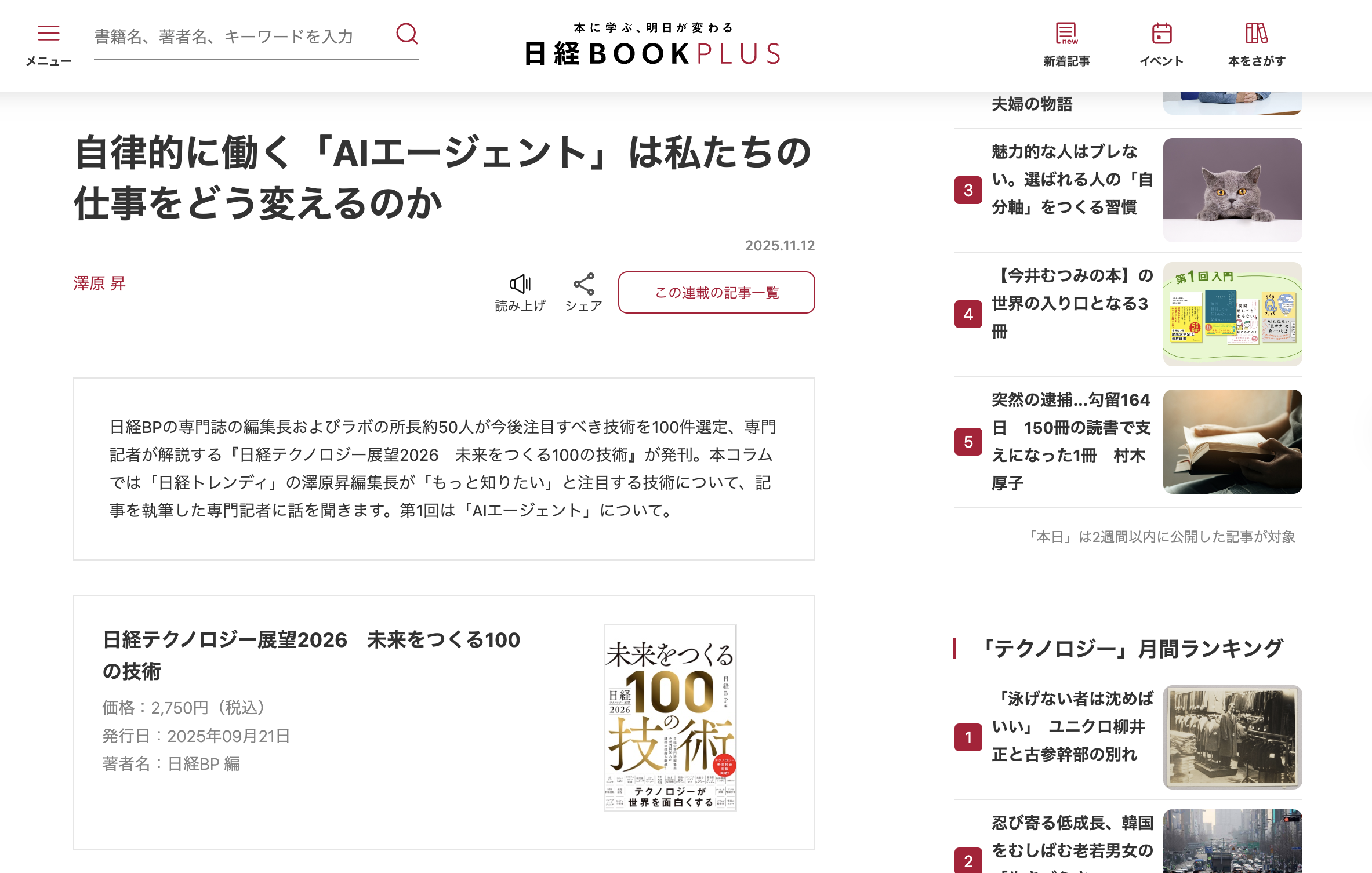Click the gray cat thumbnail
Screen dimensions: 1372x873
(x=1232, y=190)
